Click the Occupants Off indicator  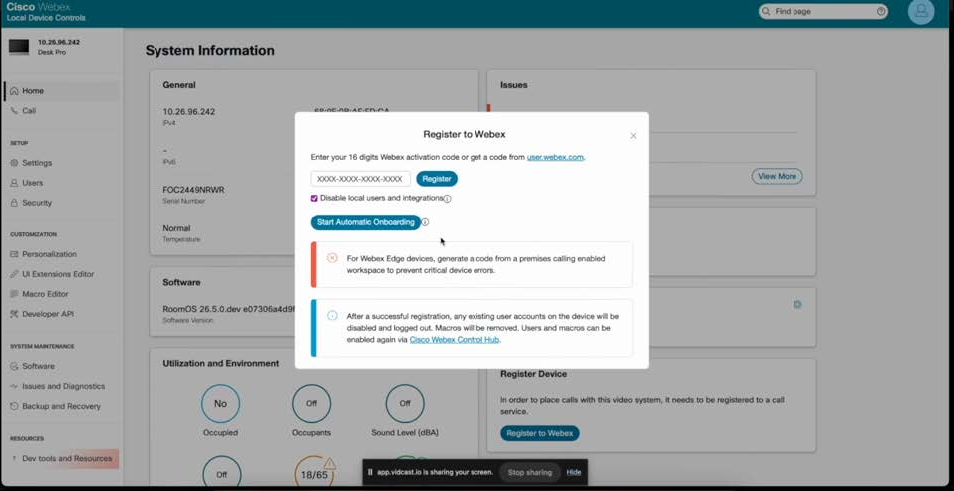tap(312, 403)
